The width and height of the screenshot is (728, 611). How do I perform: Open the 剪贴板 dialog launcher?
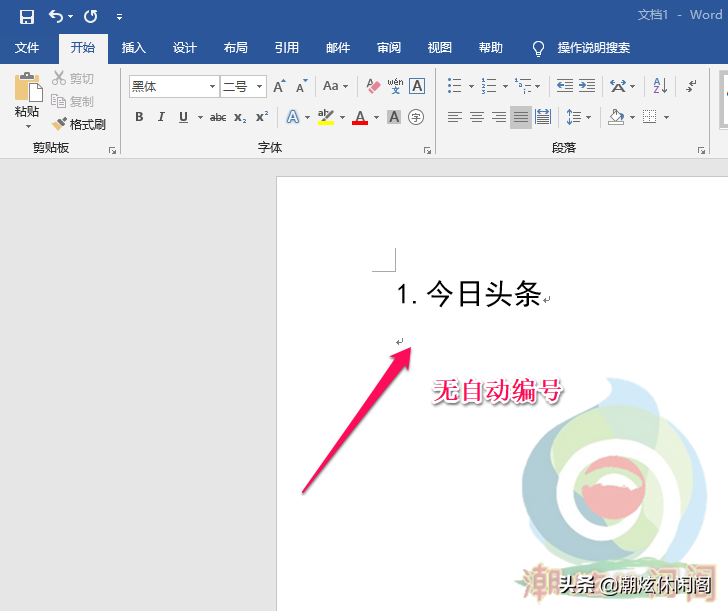(112, 150)
